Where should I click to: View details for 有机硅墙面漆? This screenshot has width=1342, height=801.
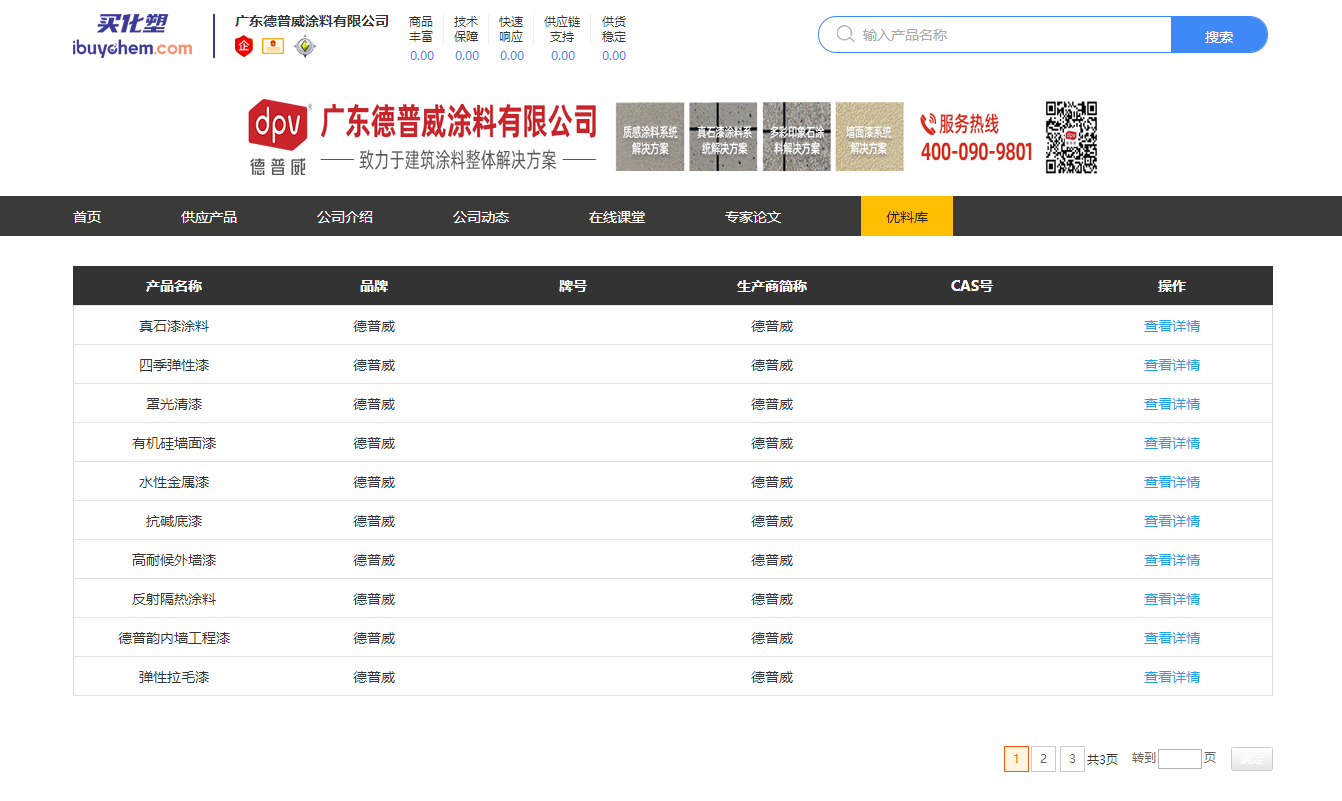[1172, 443]
